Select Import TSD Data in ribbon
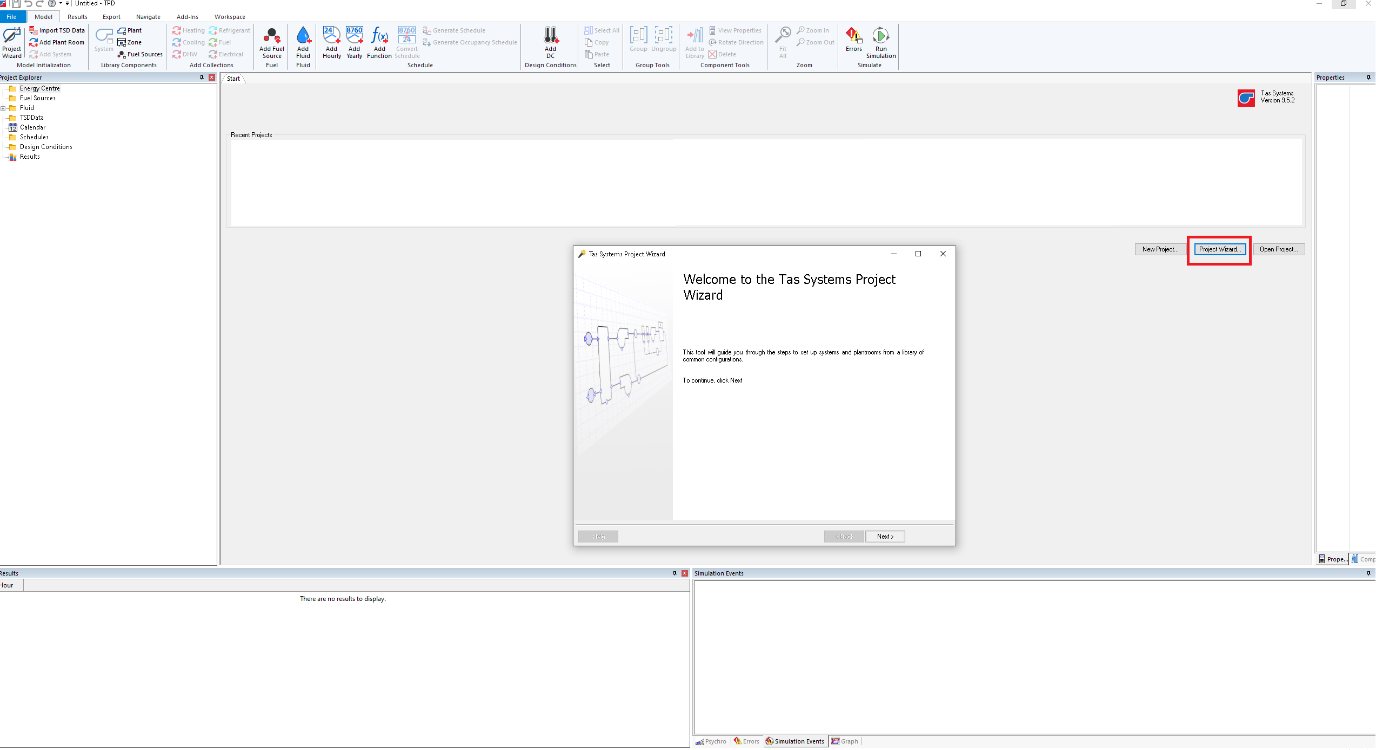1376x750 pixels. 57,30
